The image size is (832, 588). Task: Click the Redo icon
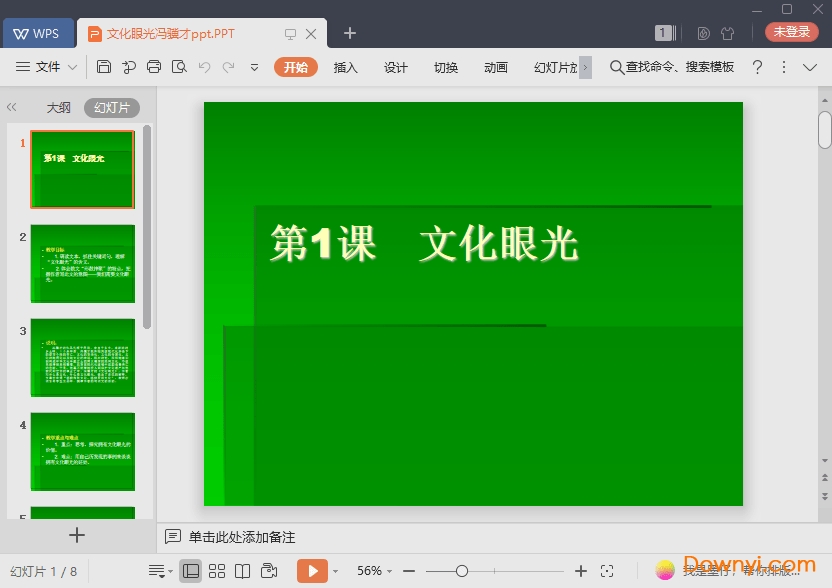229,67
